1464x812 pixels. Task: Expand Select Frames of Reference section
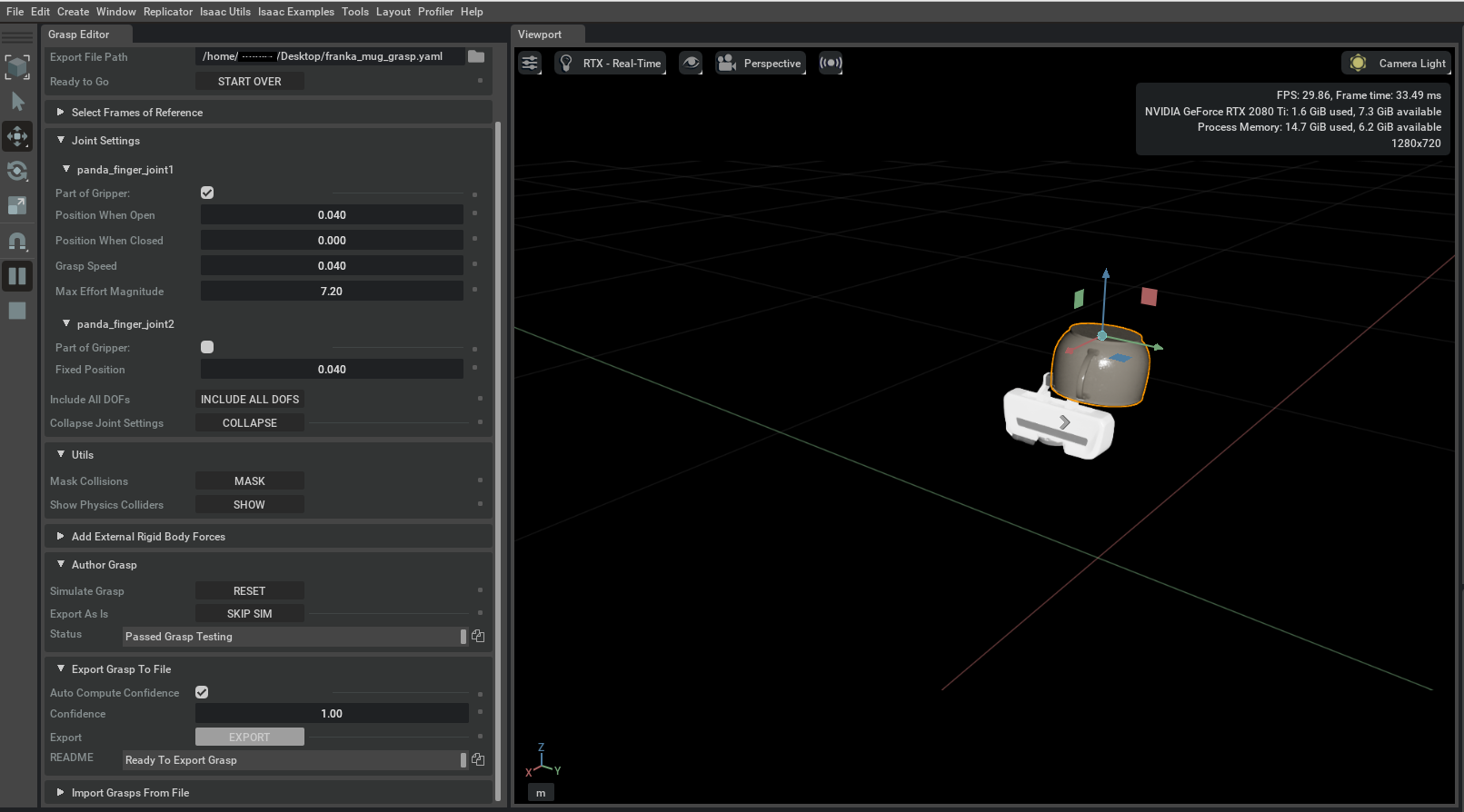(137, 113)
